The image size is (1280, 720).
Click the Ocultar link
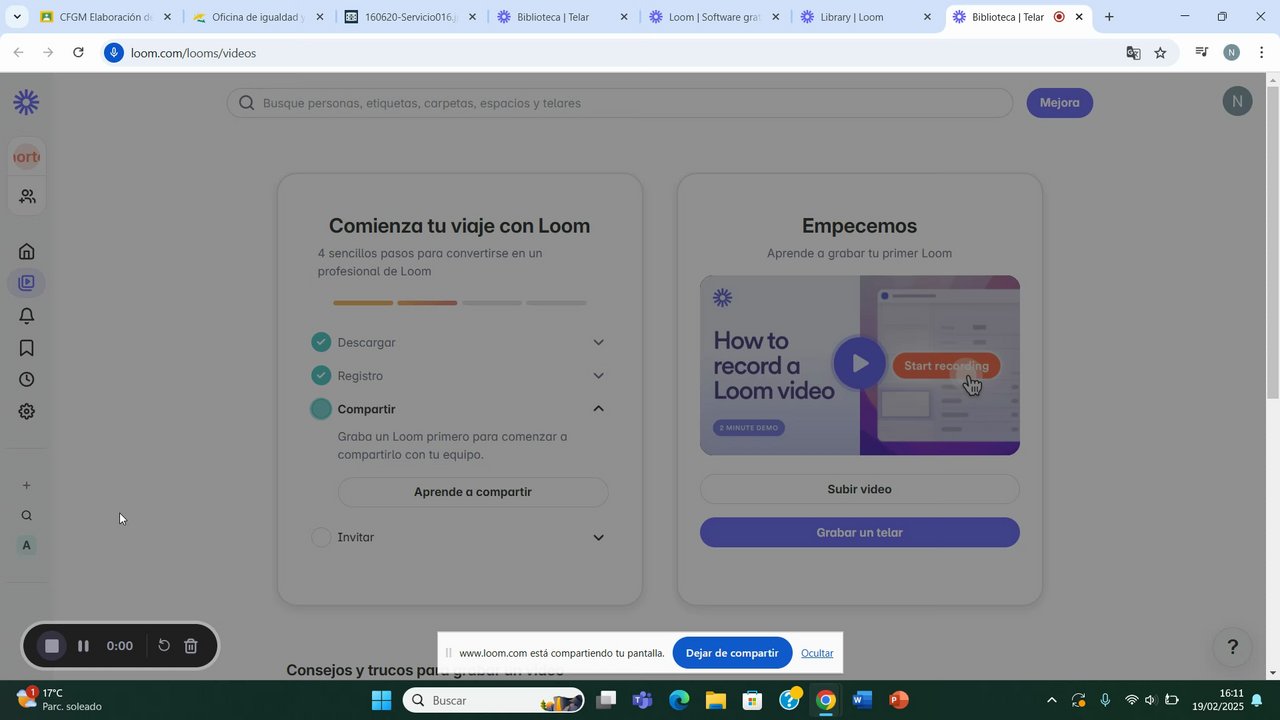817,653
